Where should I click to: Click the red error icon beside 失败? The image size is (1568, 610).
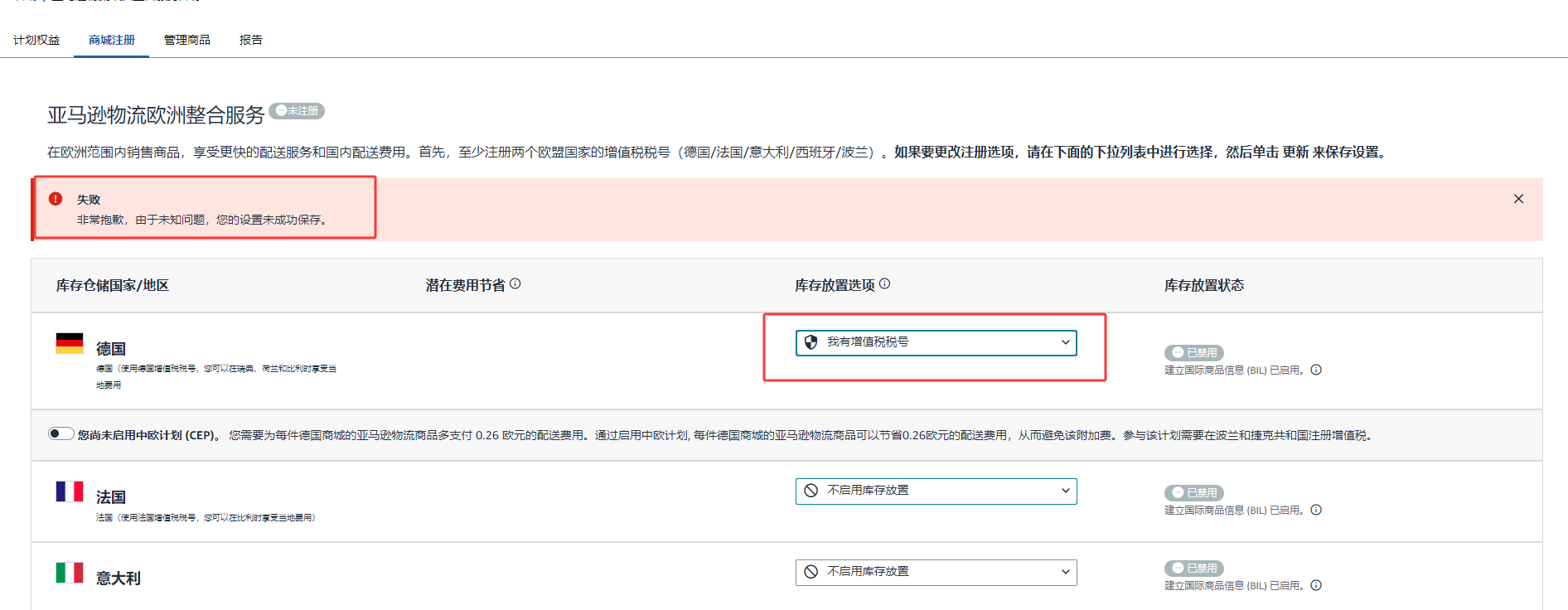56,199
